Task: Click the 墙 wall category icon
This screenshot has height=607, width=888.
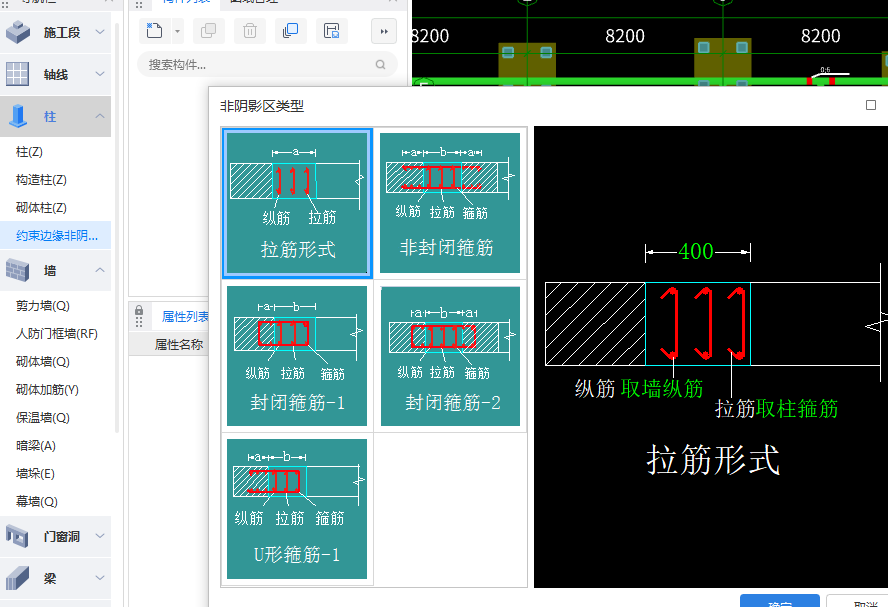Action: tap(17, 270)
